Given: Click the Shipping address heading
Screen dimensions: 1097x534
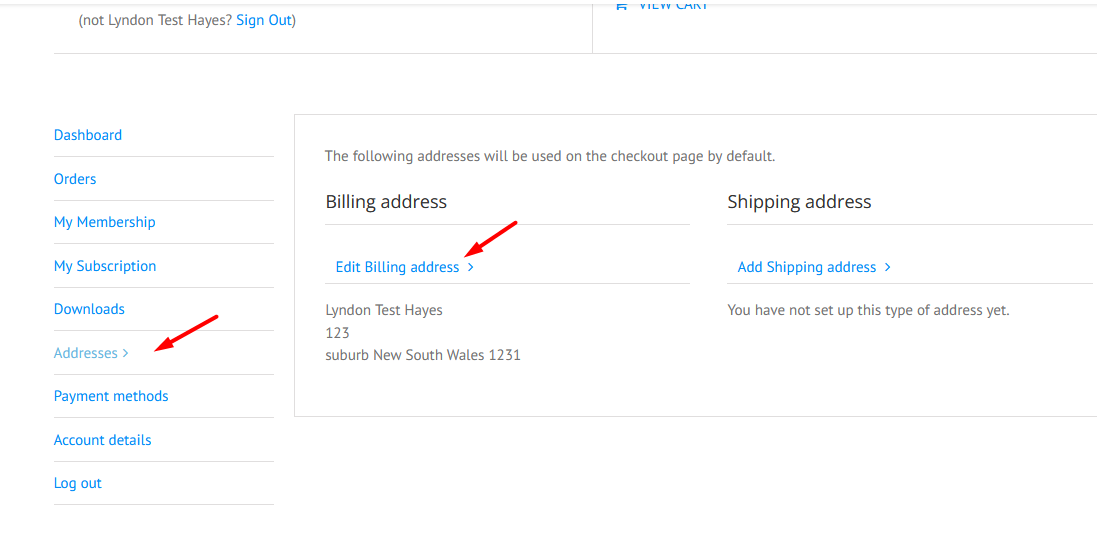Looking at the screenshot, I should (799, 202).
